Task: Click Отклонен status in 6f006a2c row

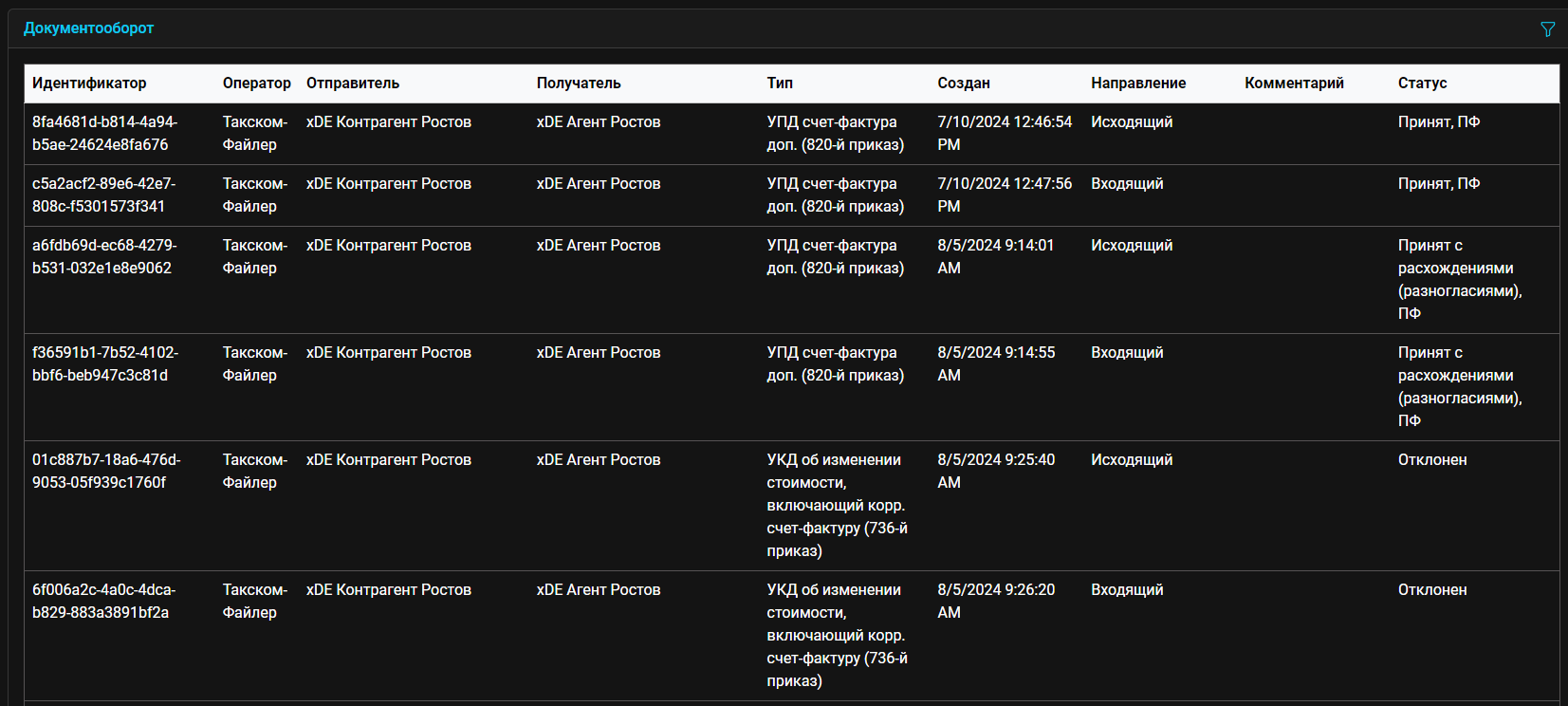Action: click(x=1432, y=590)
